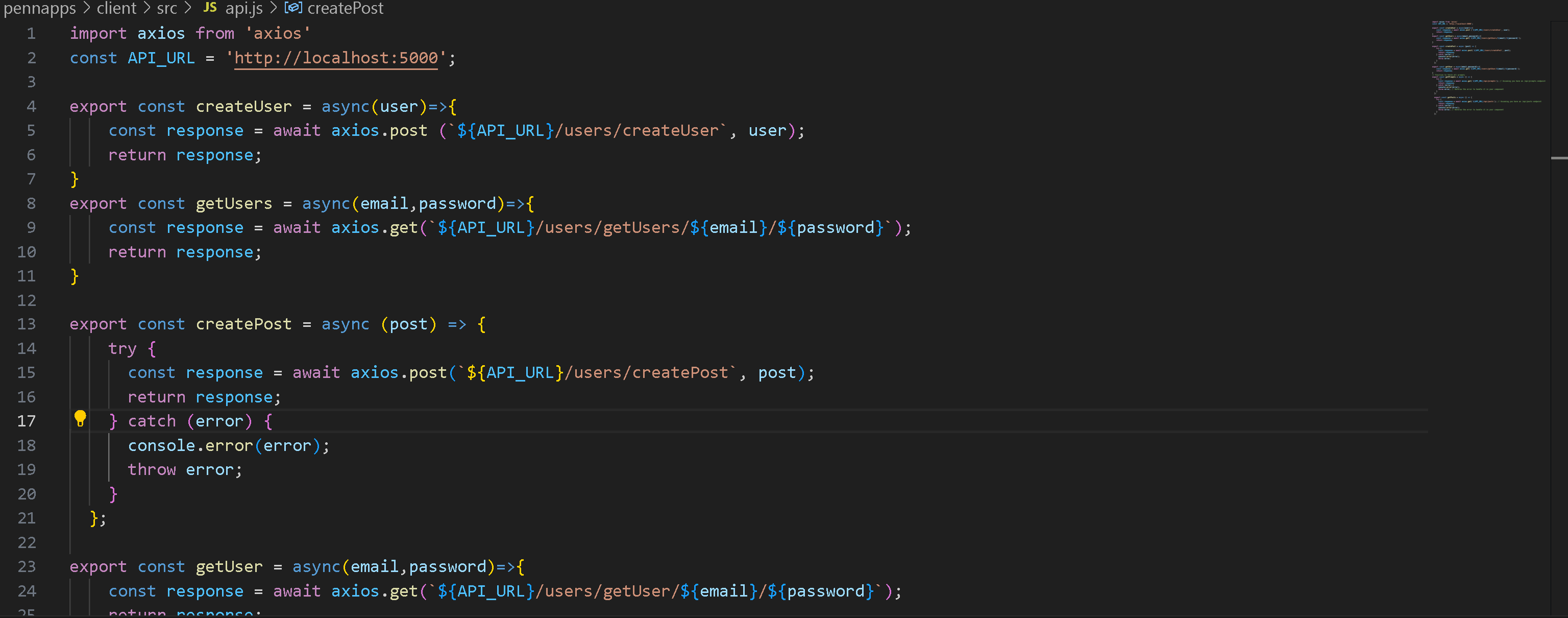Click the word catch on line 17

(152, 421)
